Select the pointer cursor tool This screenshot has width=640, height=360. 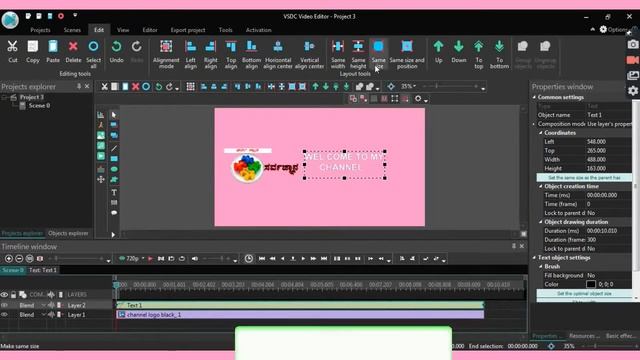(114, 115)
